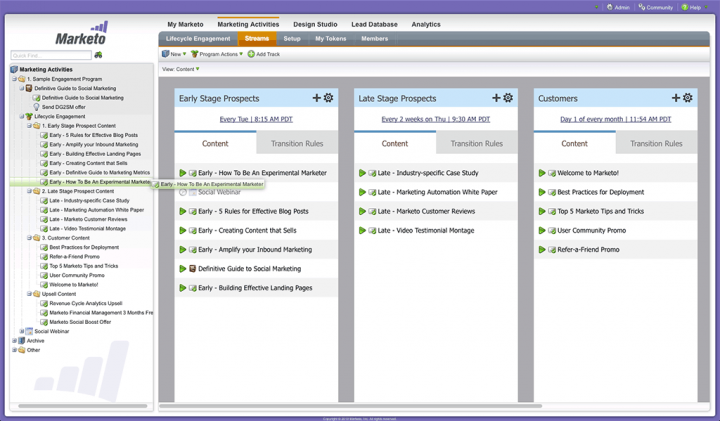
Task: Open Transition Rules tab for Customers stream
Action: pyautogui.click(x=656, y=143)
